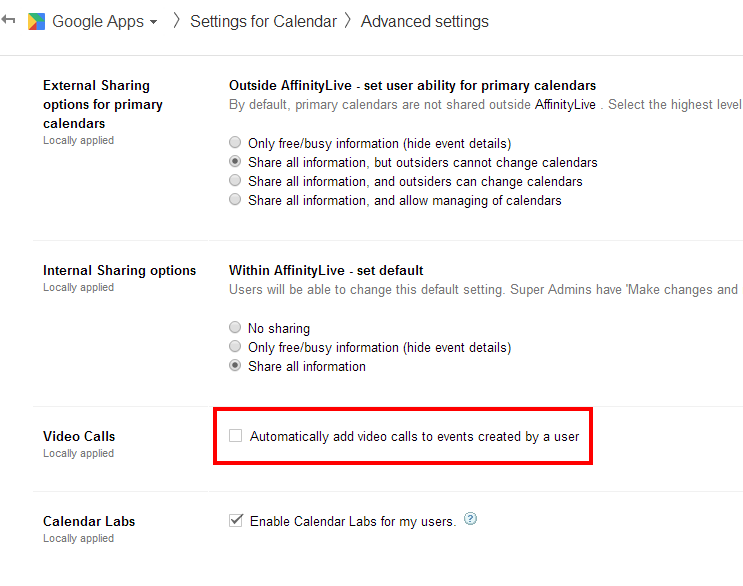Select 'allow managing of calendars' option

[235, 200]
